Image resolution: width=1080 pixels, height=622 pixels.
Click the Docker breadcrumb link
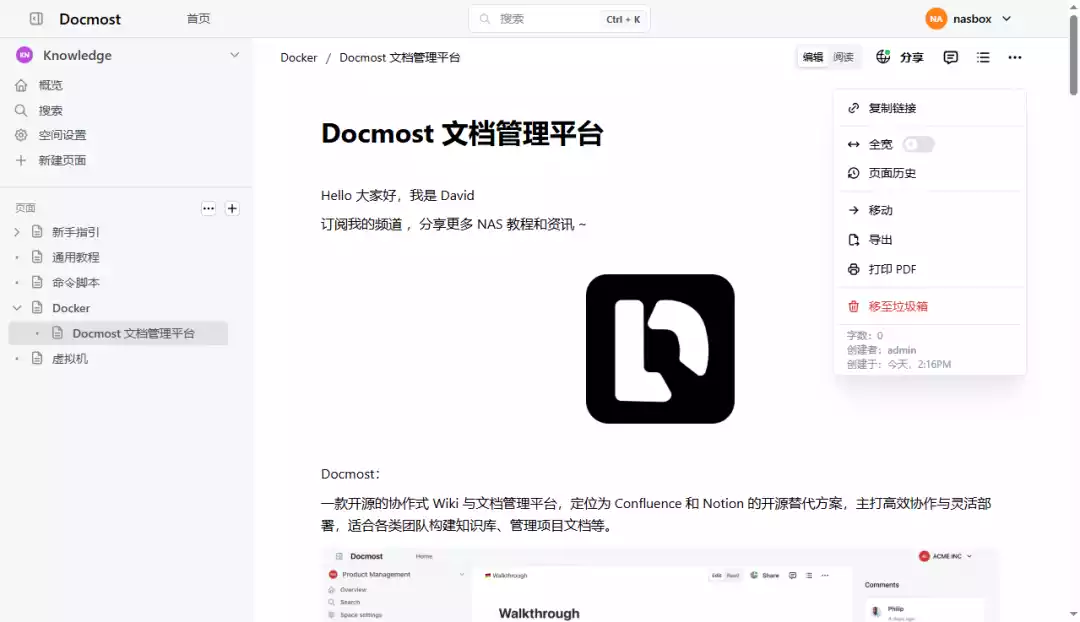(x=298, y=57)
